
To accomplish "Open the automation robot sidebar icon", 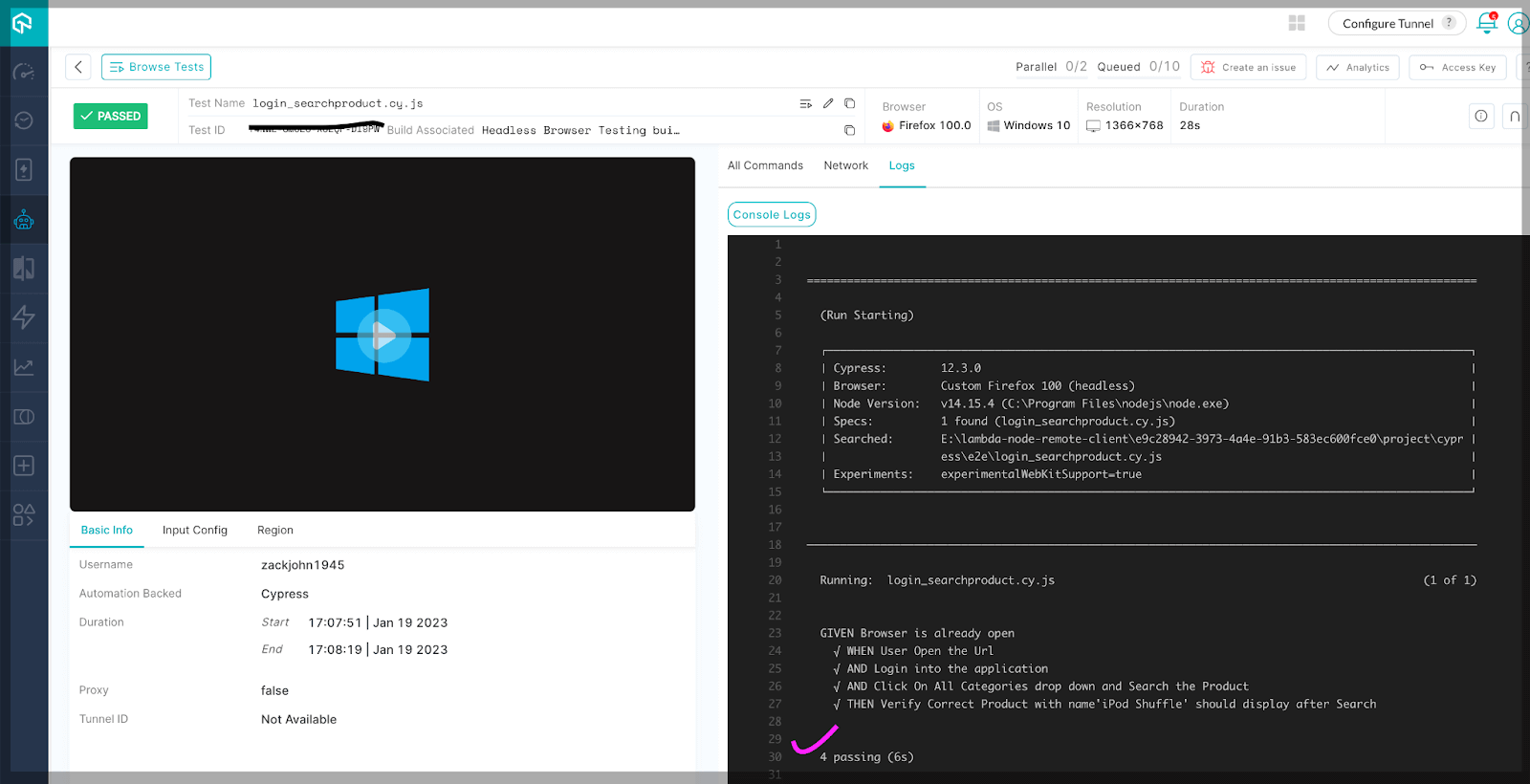I will pyautogui.click(x=24, y=220).
